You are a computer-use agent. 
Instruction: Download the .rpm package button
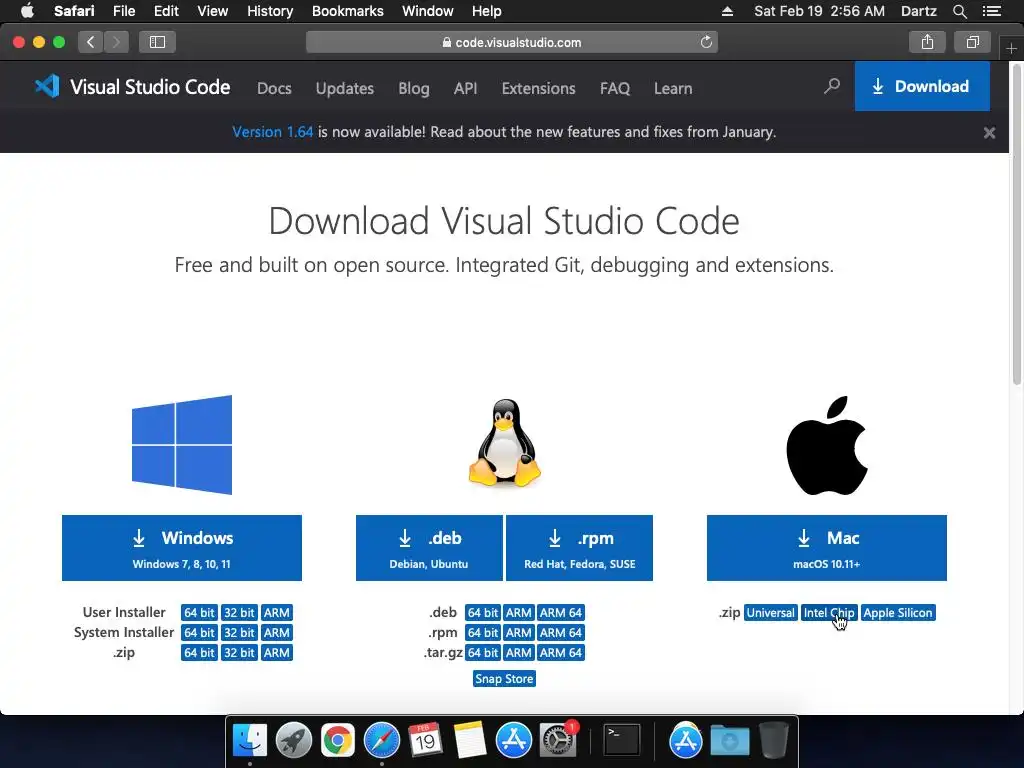(x=579, y=548)
